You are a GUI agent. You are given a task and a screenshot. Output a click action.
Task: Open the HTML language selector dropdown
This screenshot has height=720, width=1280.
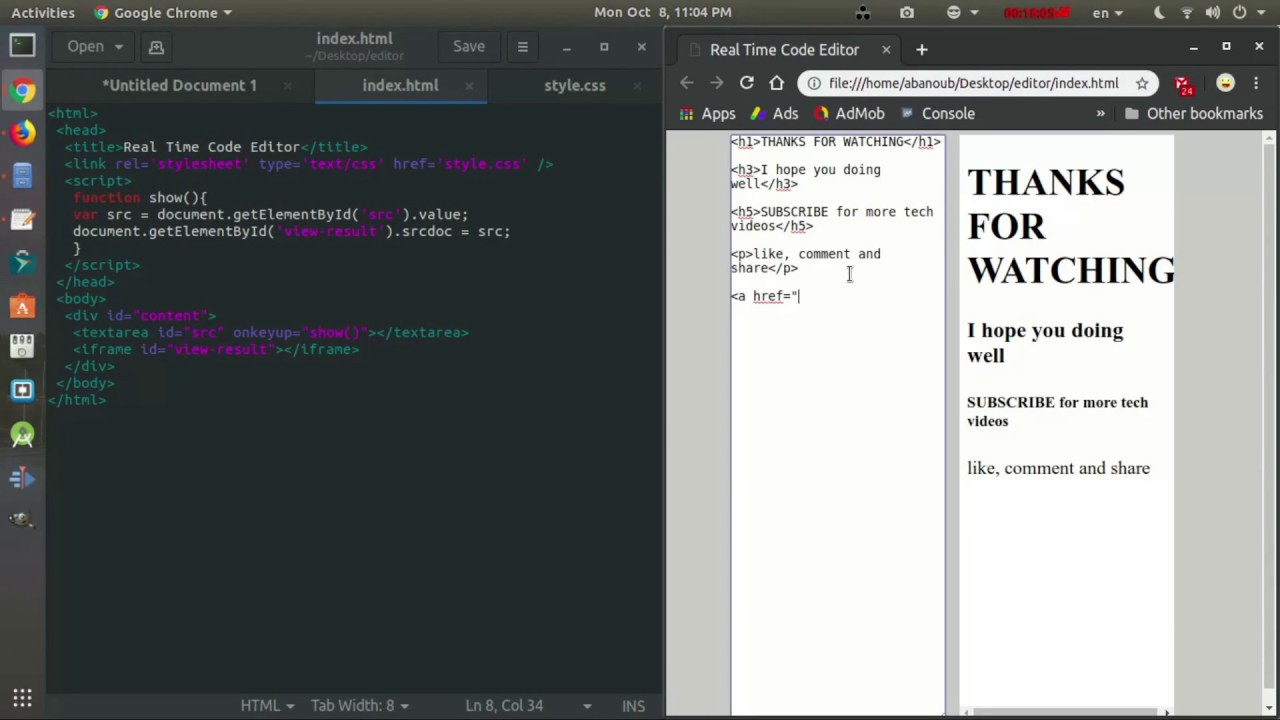pos(267,705)
